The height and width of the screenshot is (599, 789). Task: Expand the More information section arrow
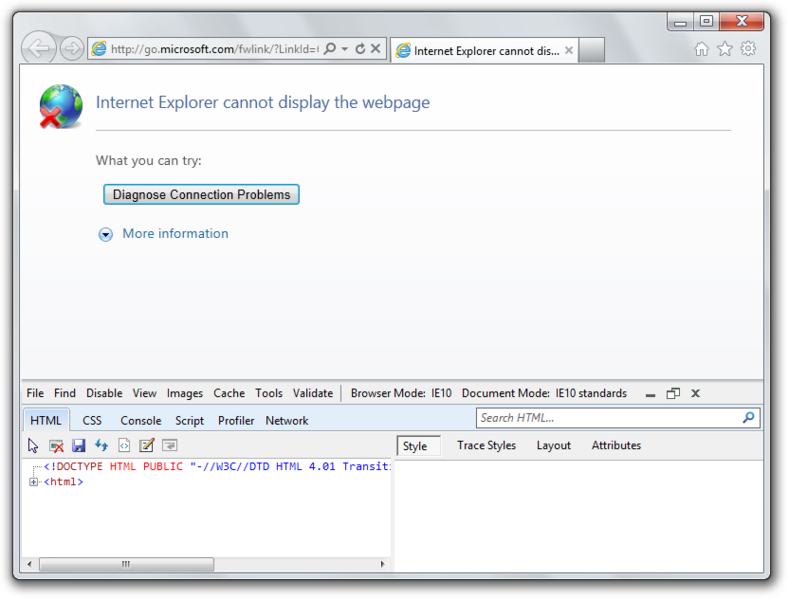[106, 234]
